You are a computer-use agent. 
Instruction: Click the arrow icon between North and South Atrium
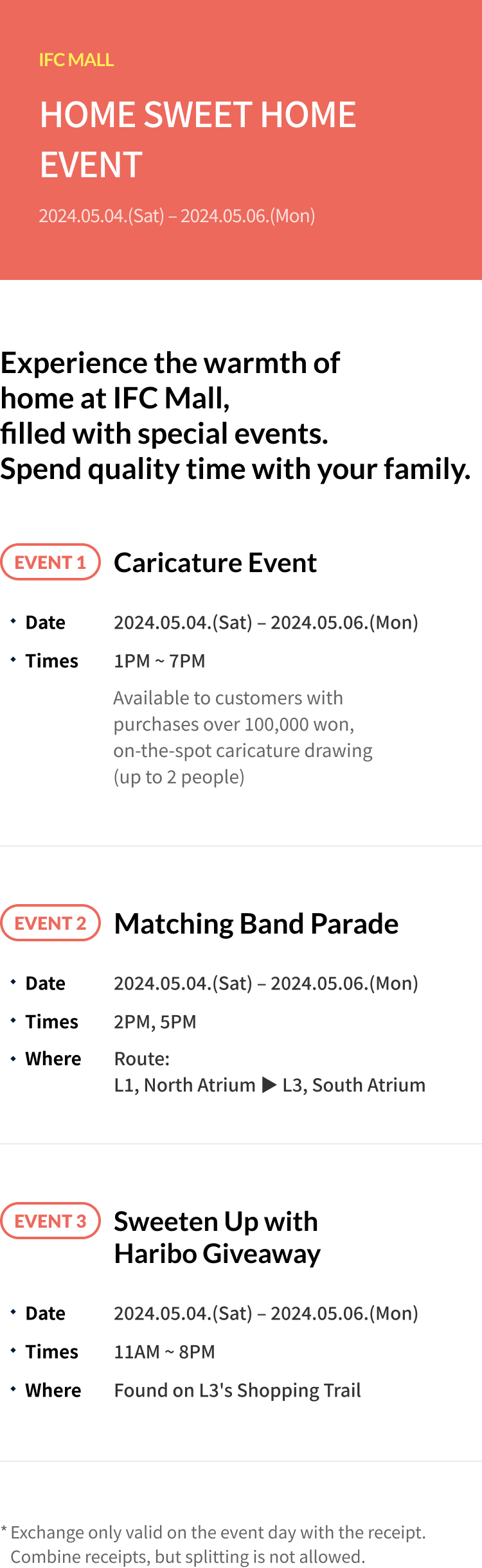point(269,1085)
